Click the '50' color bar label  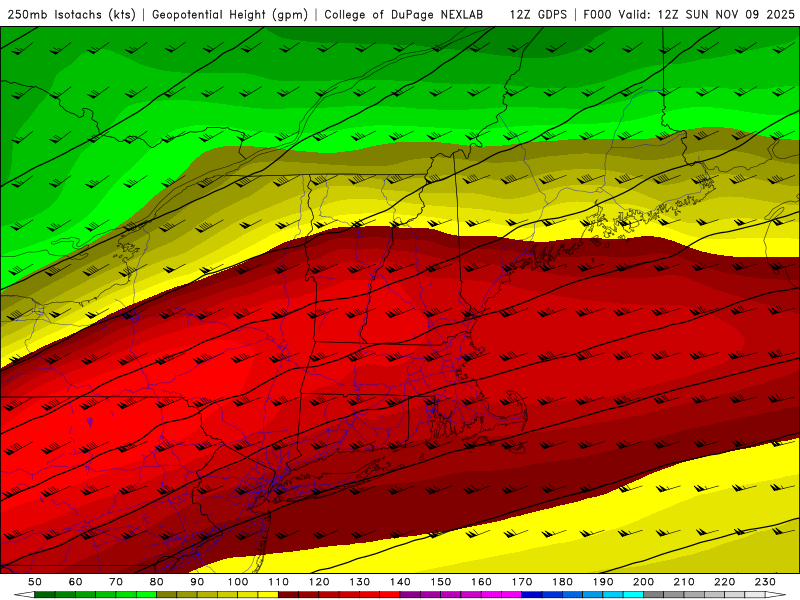[x=35, y=582]
